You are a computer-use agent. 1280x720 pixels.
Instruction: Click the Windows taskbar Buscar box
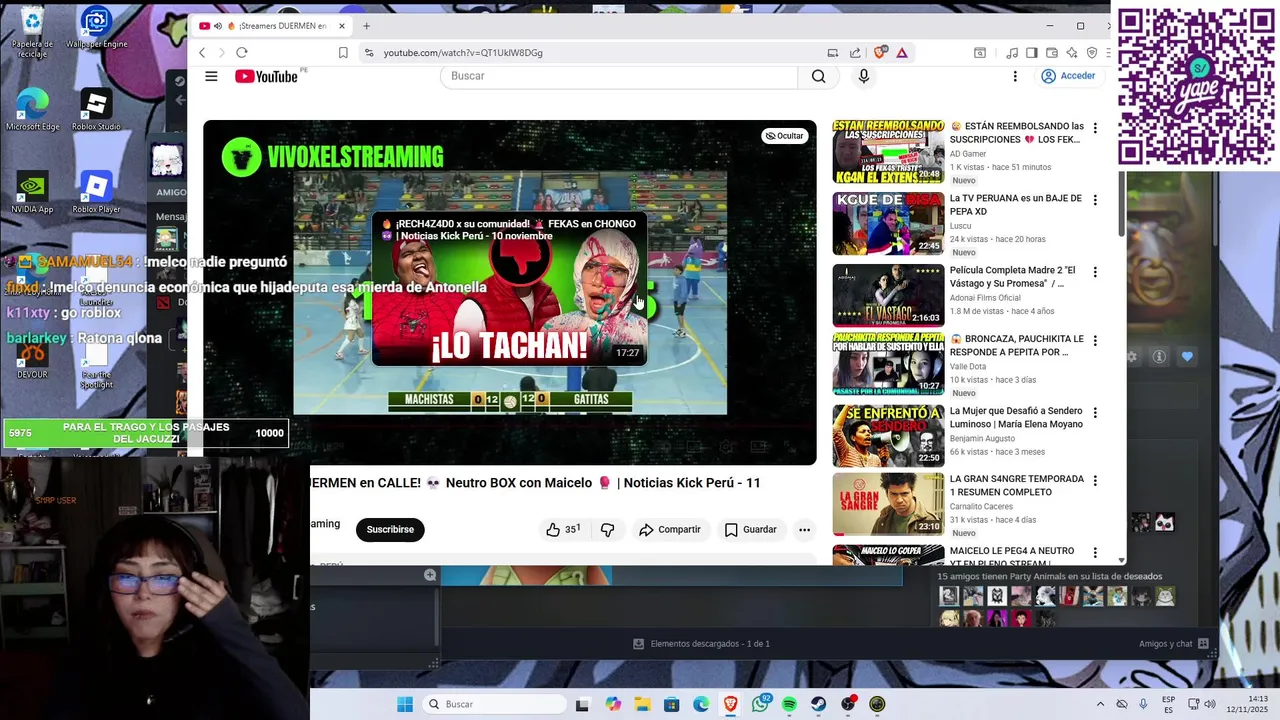[493, 704]
